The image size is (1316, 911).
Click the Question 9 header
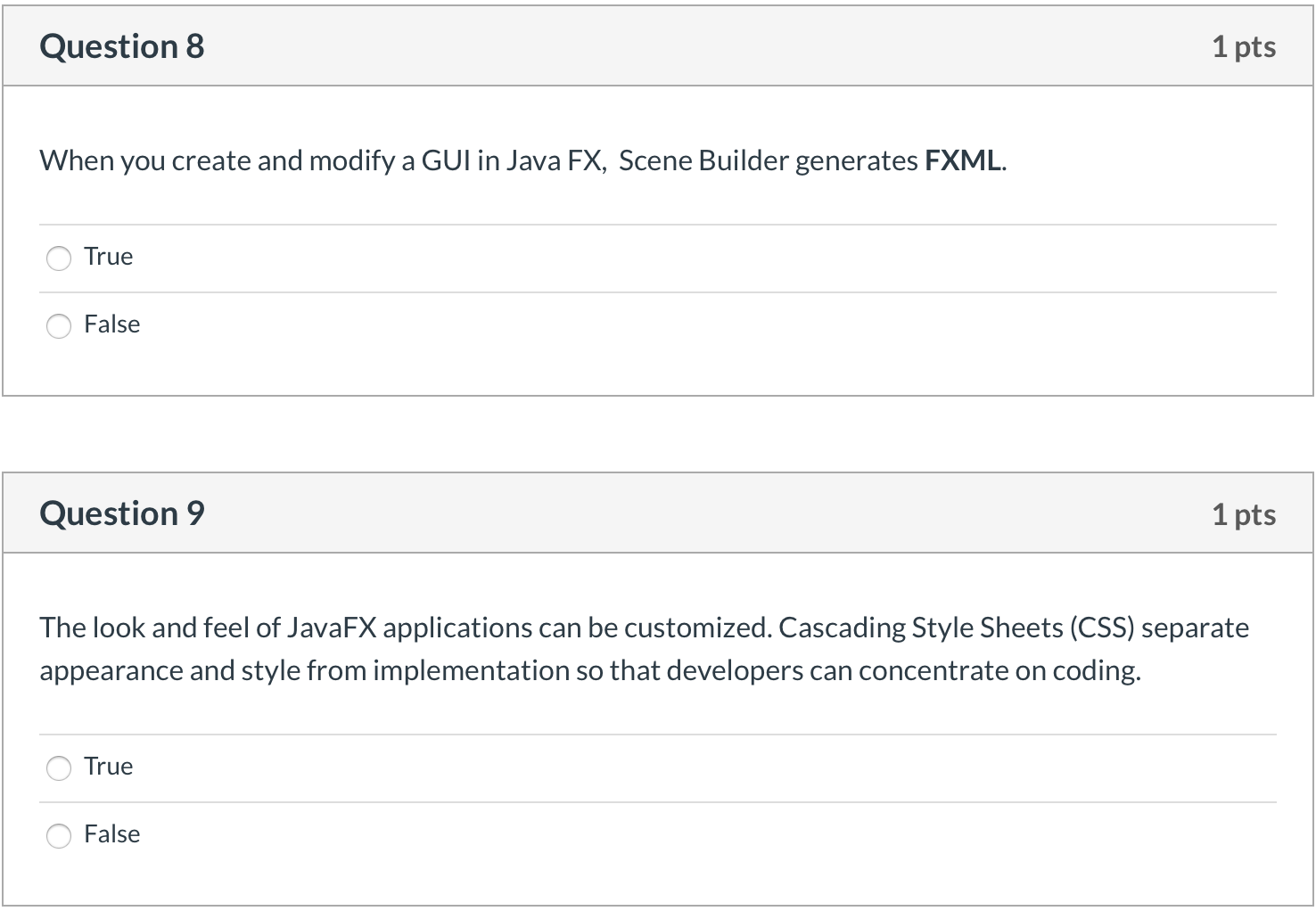122,513
